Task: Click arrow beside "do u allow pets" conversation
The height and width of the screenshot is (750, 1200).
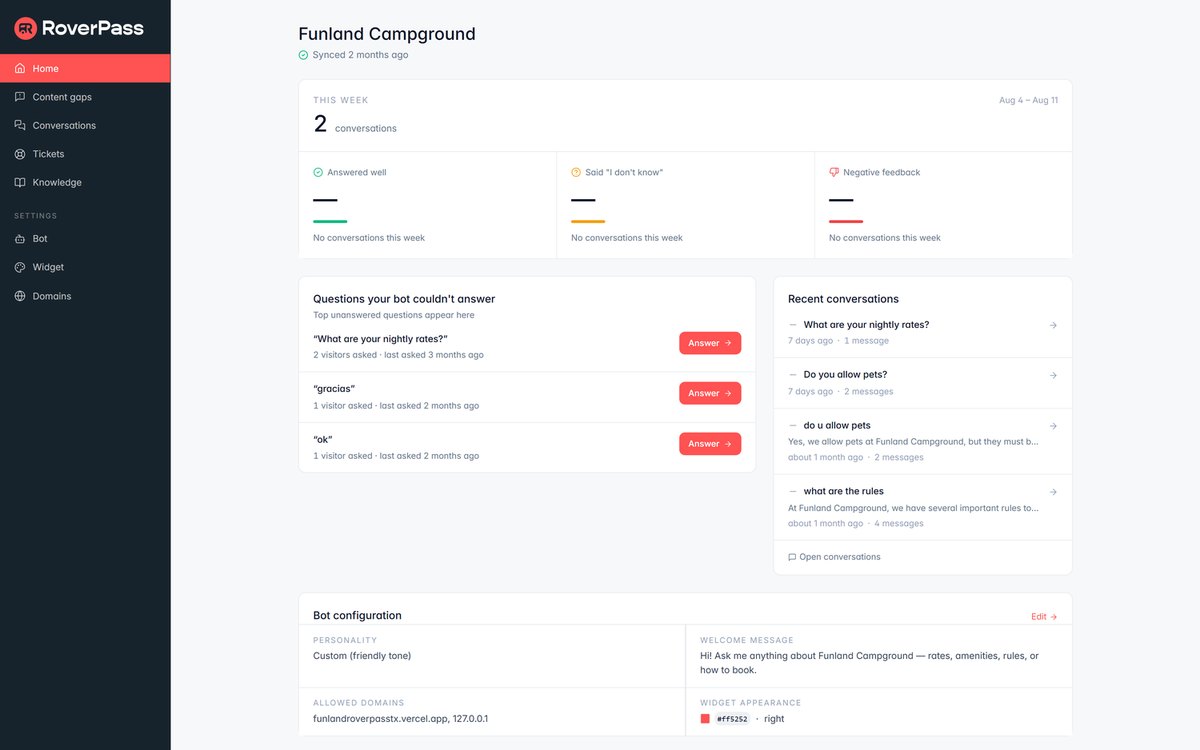Action: point(1053,426)
